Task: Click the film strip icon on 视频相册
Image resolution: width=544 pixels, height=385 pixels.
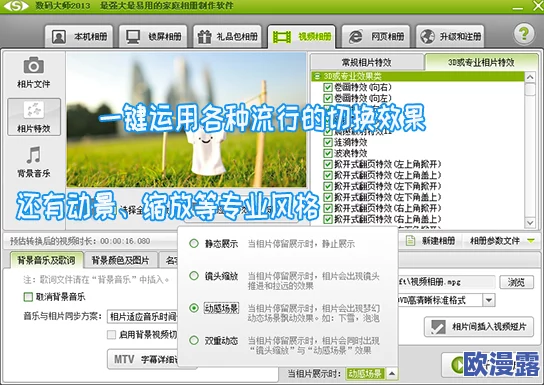Action: [x=282, y=37]
